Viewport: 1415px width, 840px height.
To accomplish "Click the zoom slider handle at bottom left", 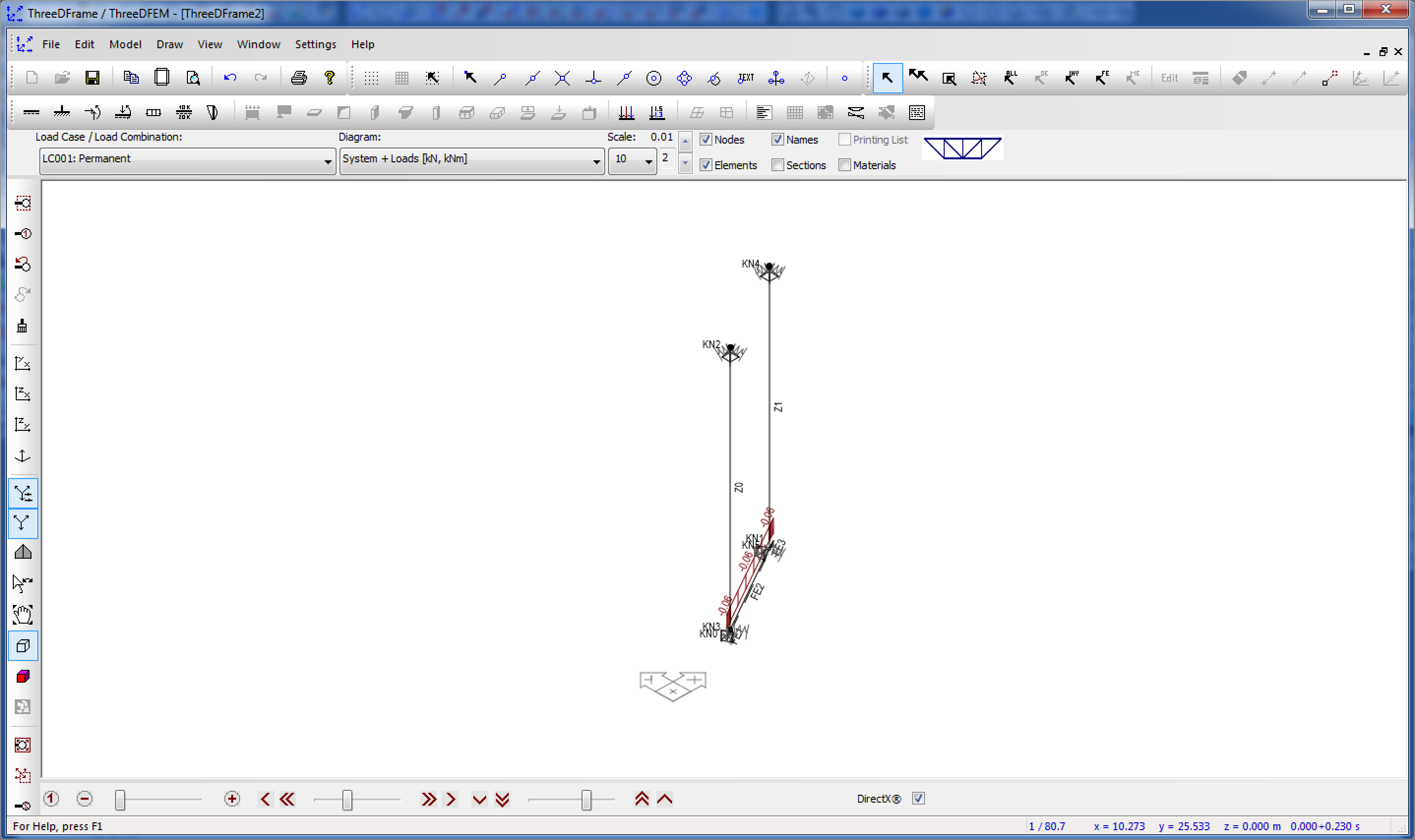I will (x=120, y=799).
